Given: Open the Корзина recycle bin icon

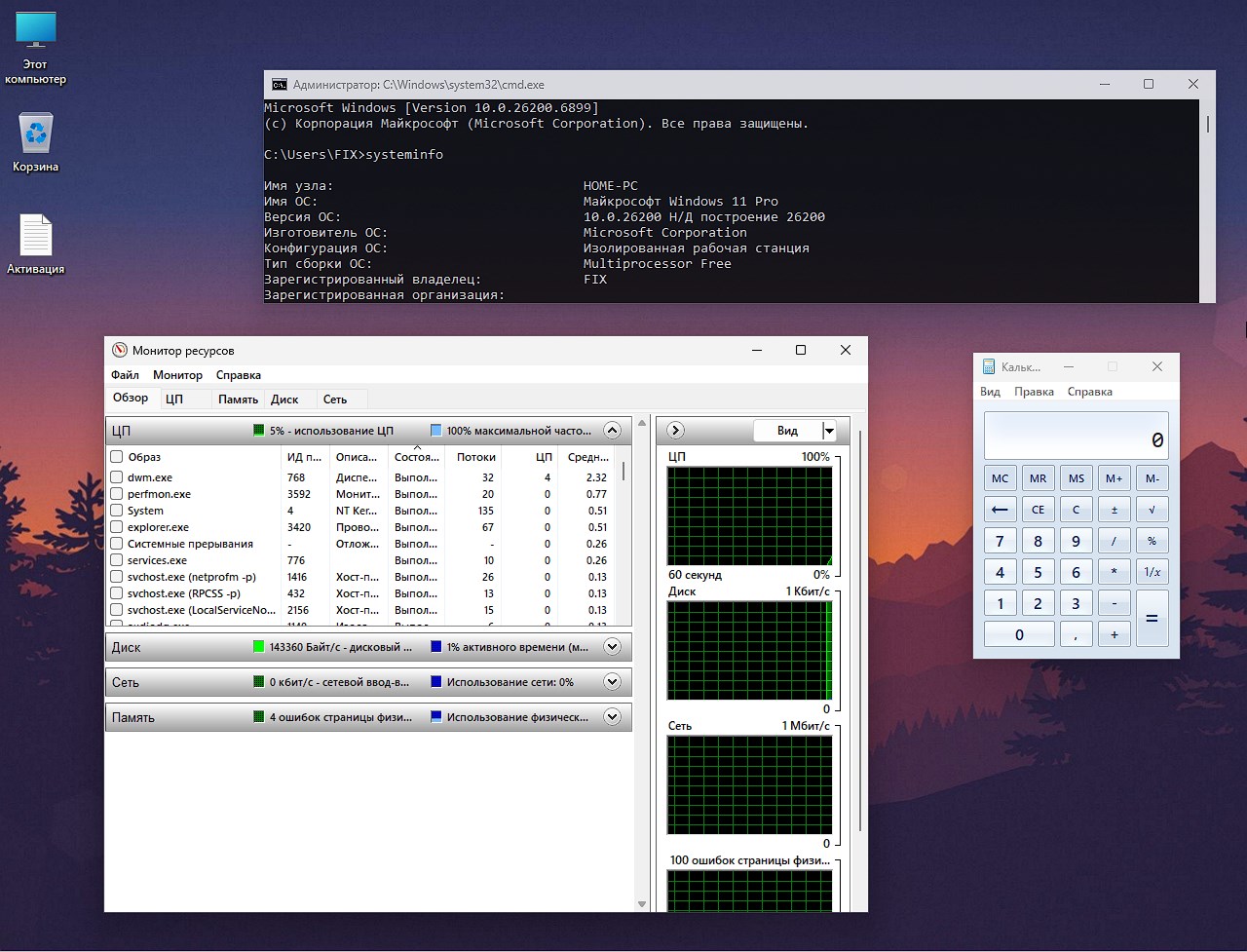Looking at the screenshot, I should click(x=36, y=133).
